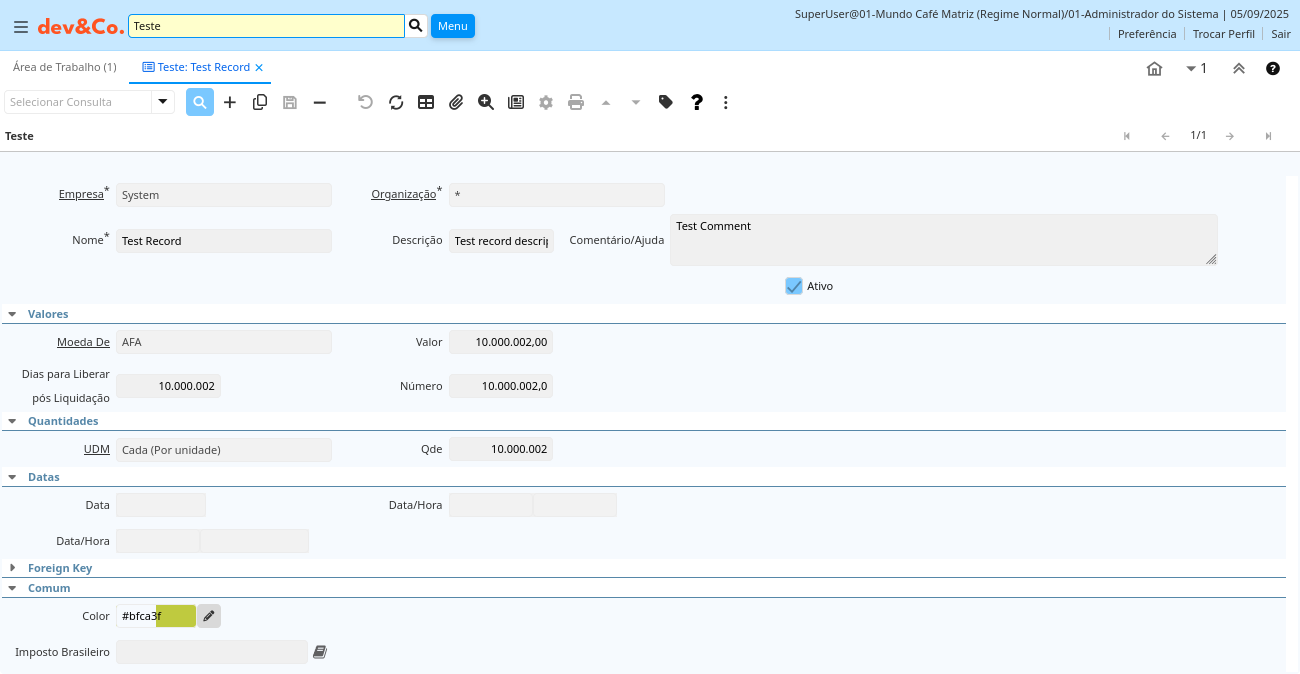Collapse the Quantidades section
1300x674 pixels.
pyautogui.click(x=13, y=421)
